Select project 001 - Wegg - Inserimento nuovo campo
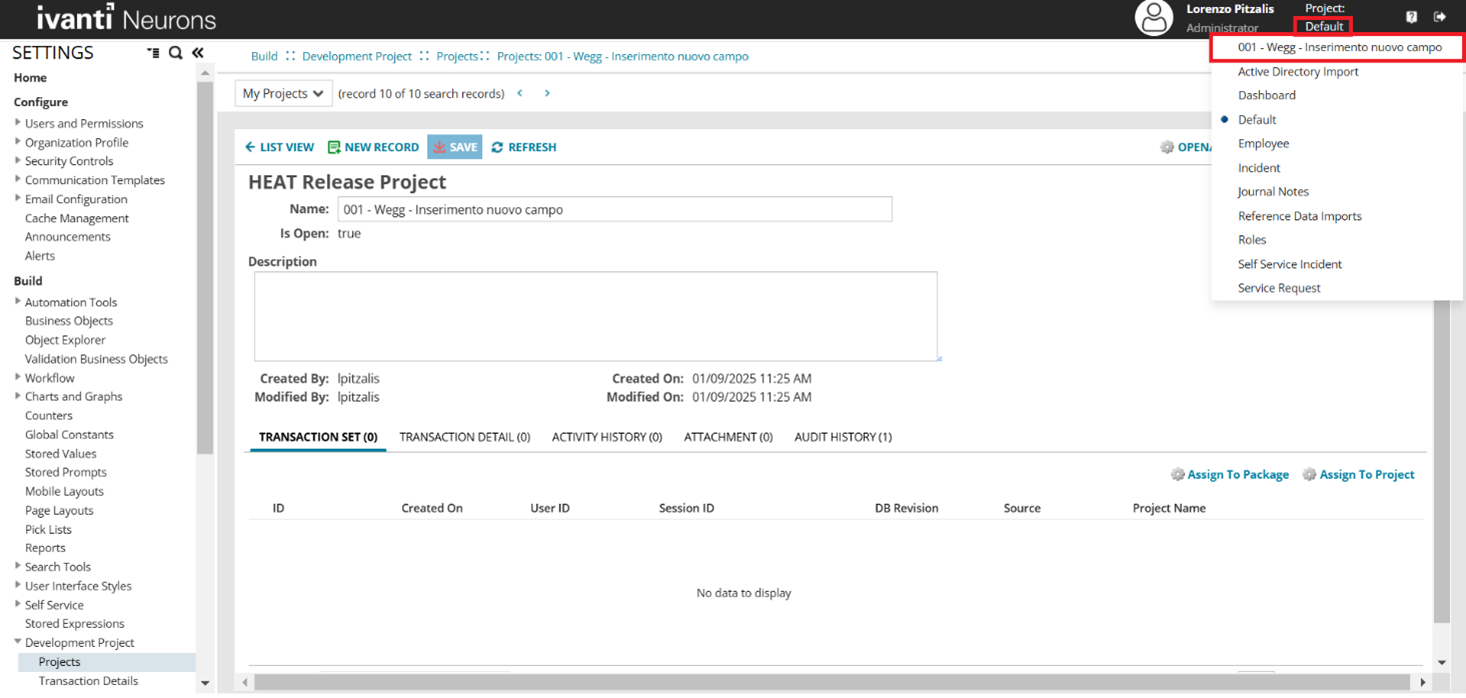 pyautogui.click(x=1338, y=47)
